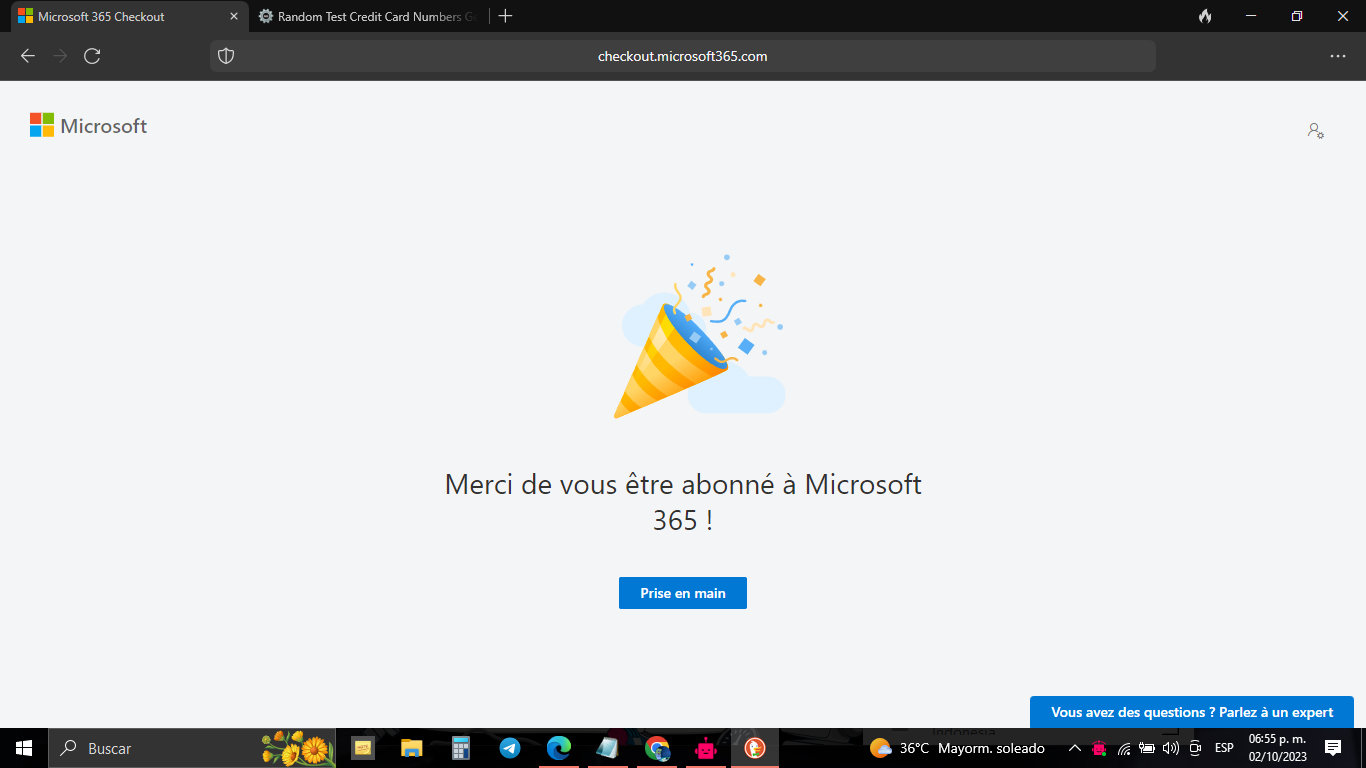Viewport: 1366px width, 768px height.
Task: Open the notification center
Action: click(x=1332, y=748)
